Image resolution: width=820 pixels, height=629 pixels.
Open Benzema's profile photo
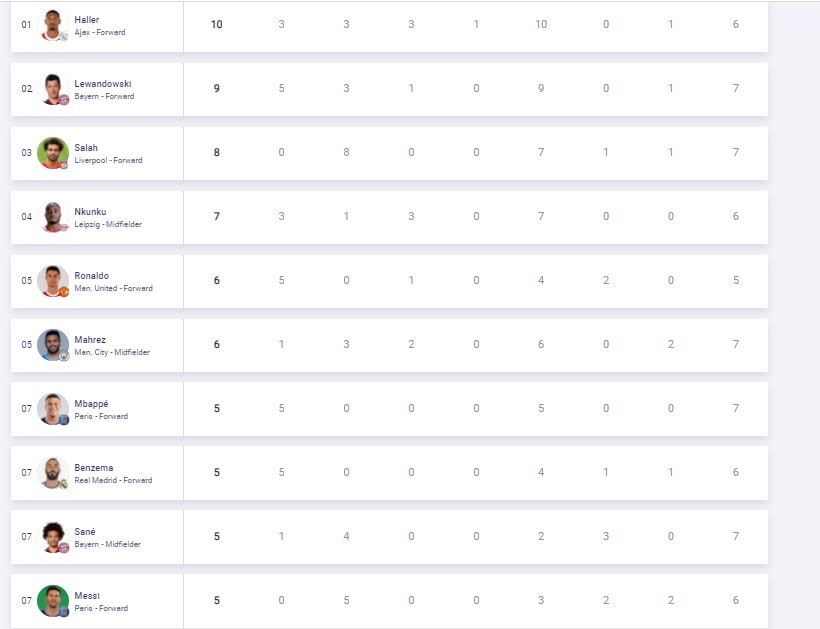click(x=53, y=473)
